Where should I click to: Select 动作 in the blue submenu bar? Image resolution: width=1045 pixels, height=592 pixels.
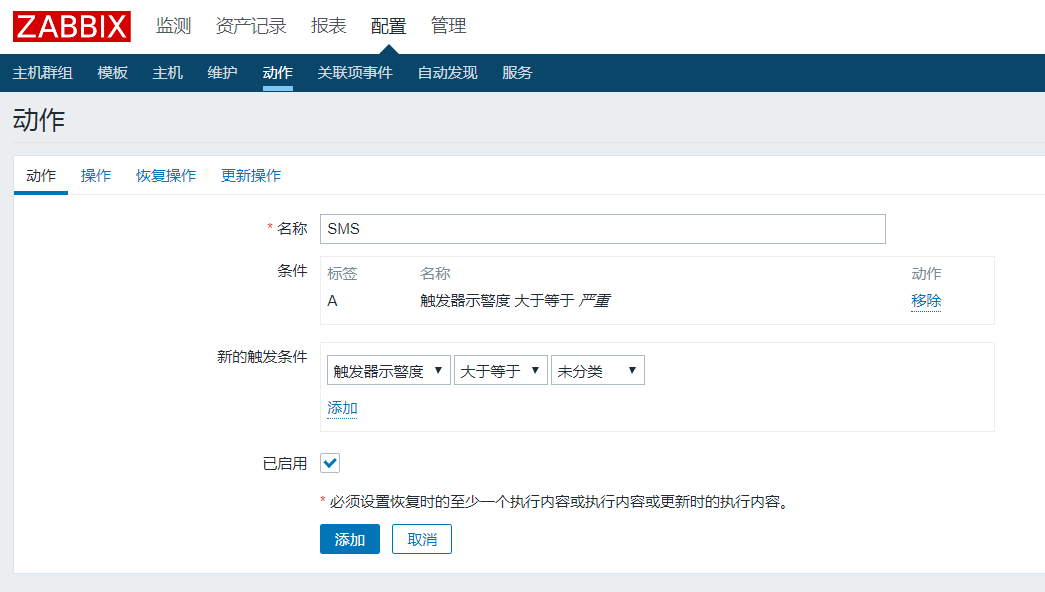click(278, 73)
